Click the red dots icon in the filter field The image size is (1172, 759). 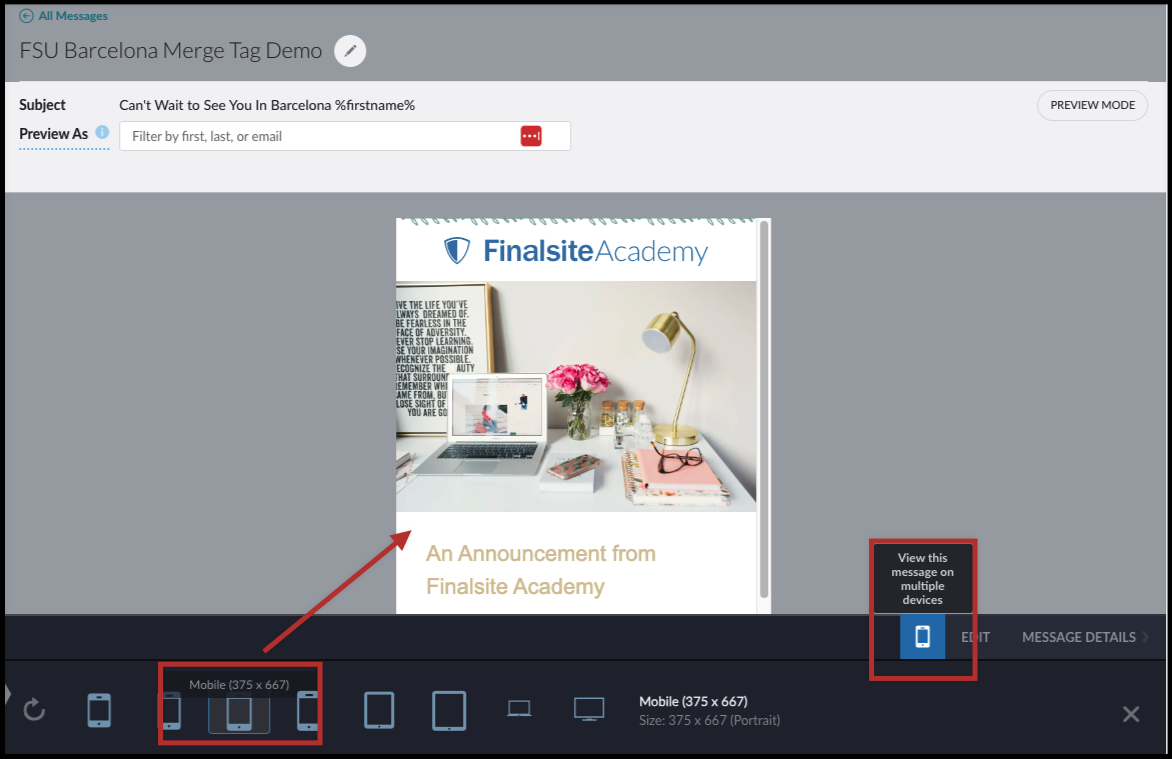(x=531, y=136)
